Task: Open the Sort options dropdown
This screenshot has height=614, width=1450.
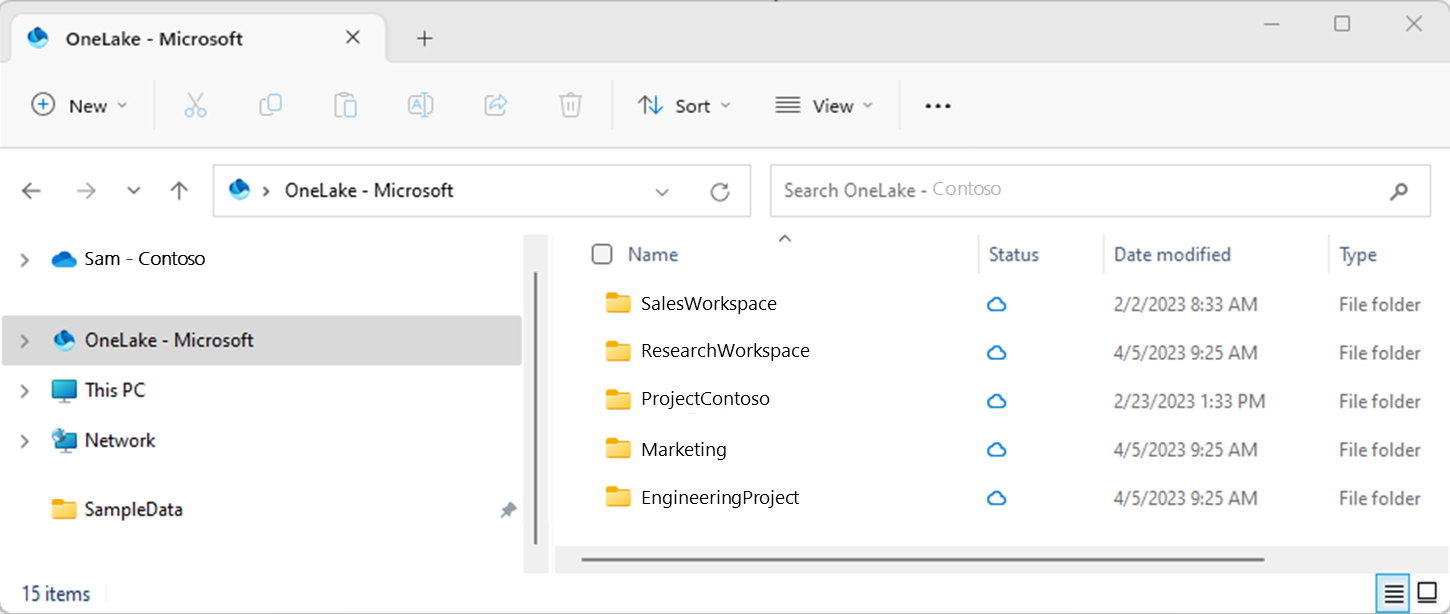Action: tap(684, 105)
